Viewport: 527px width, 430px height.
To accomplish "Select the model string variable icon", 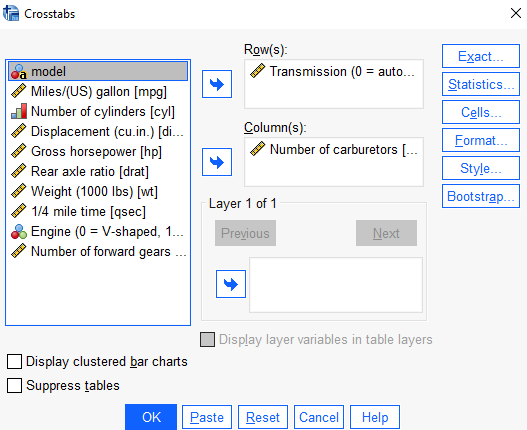I will 18,72.
